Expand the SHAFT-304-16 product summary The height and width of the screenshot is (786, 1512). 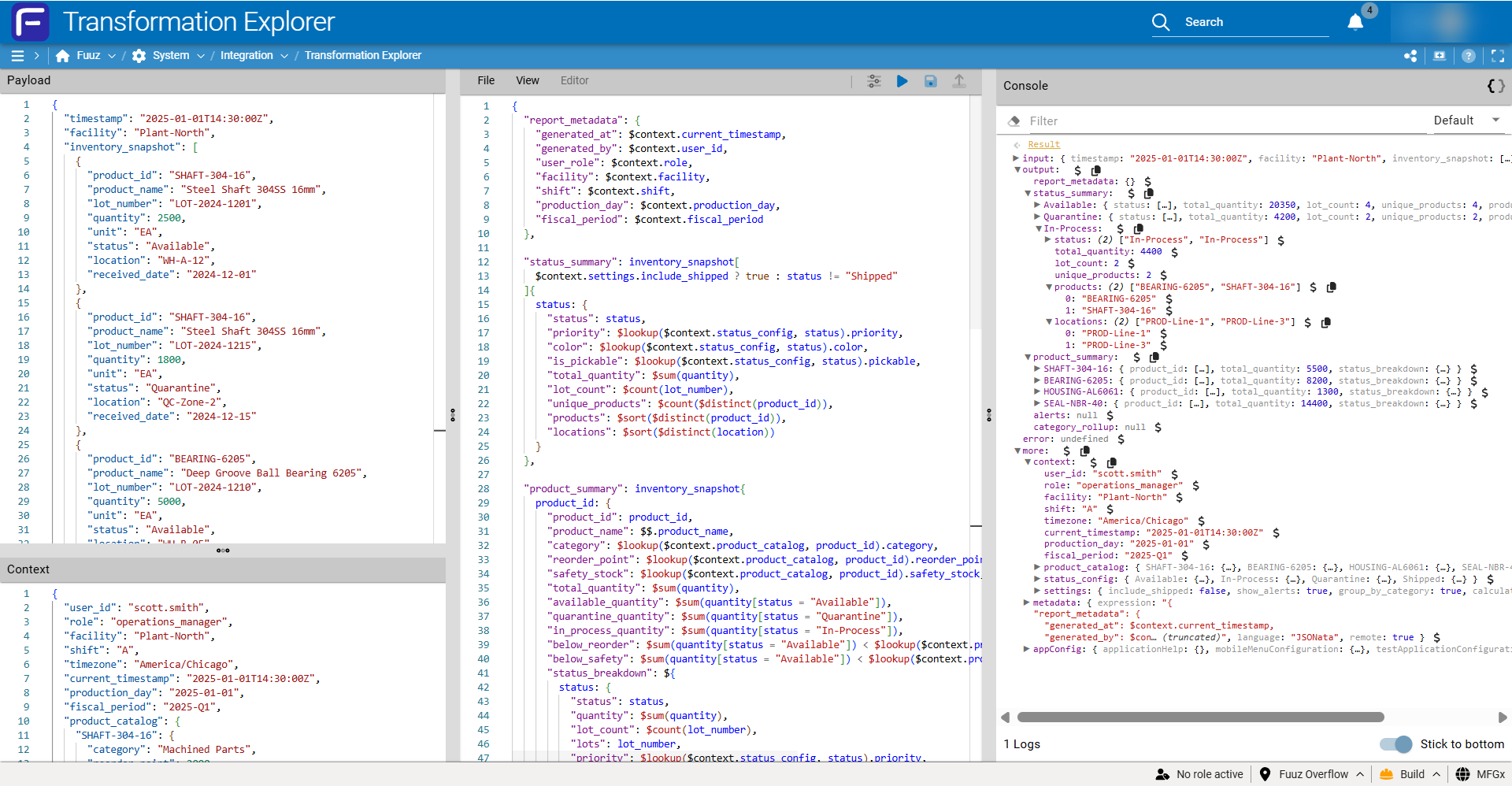(1038, 369)
